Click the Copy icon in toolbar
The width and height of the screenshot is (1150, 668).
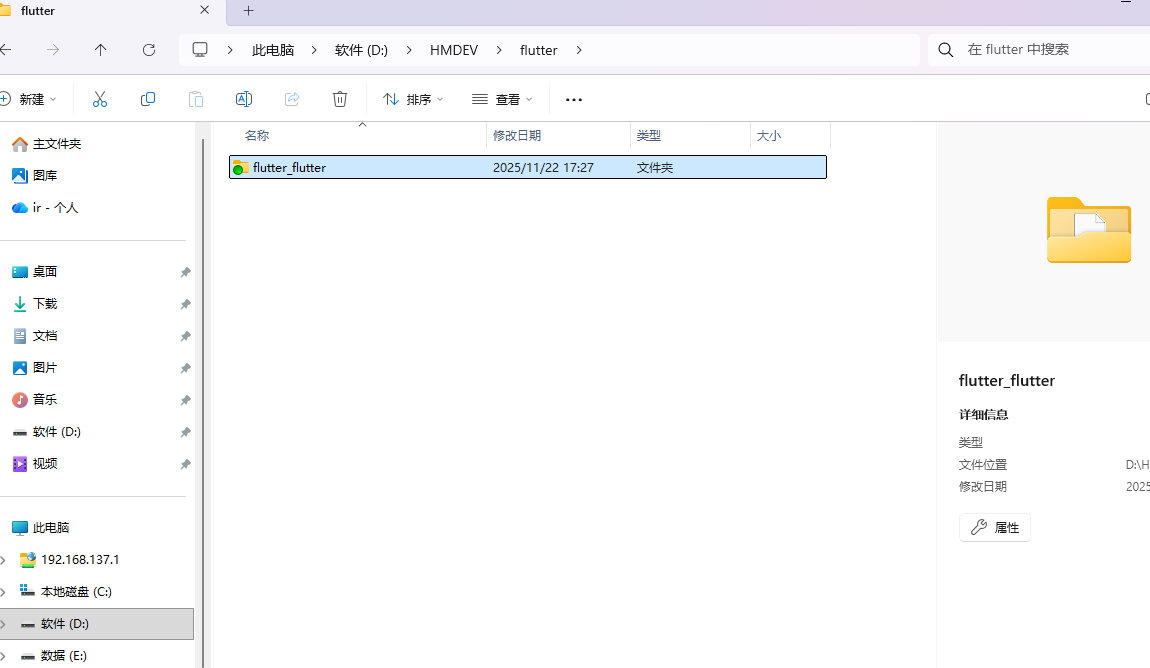pyautogui.click(x=147, y=99)
